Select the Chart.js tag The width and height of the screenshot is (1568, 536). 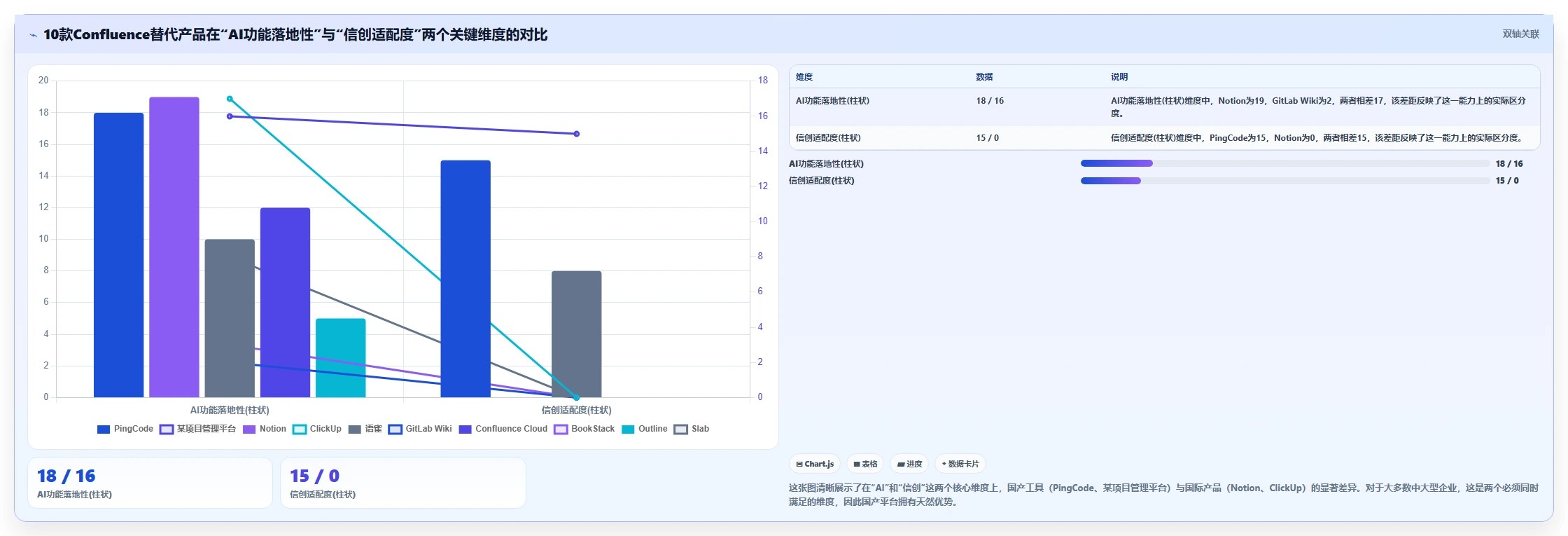pos(815,464)
